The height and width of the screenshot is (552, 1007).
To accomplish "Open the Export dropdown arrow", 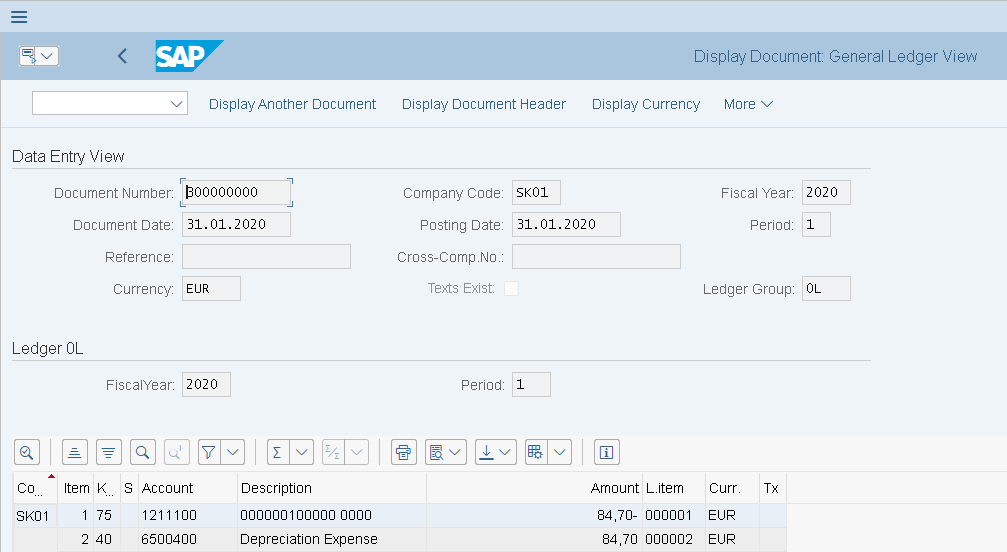I will coord(505,452).
